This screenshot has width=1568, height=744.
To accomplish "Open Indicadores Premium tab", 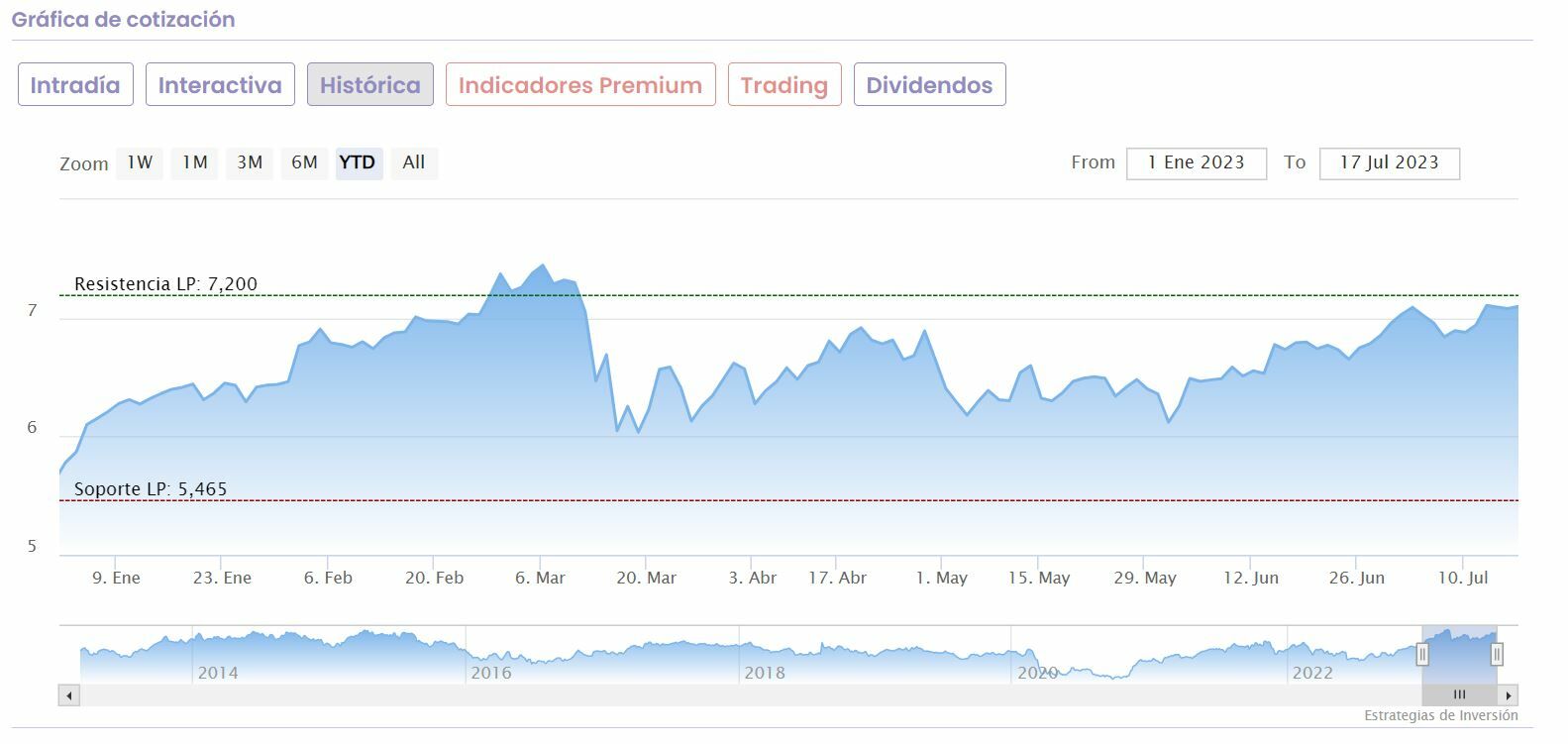I will tap(580, 85).
